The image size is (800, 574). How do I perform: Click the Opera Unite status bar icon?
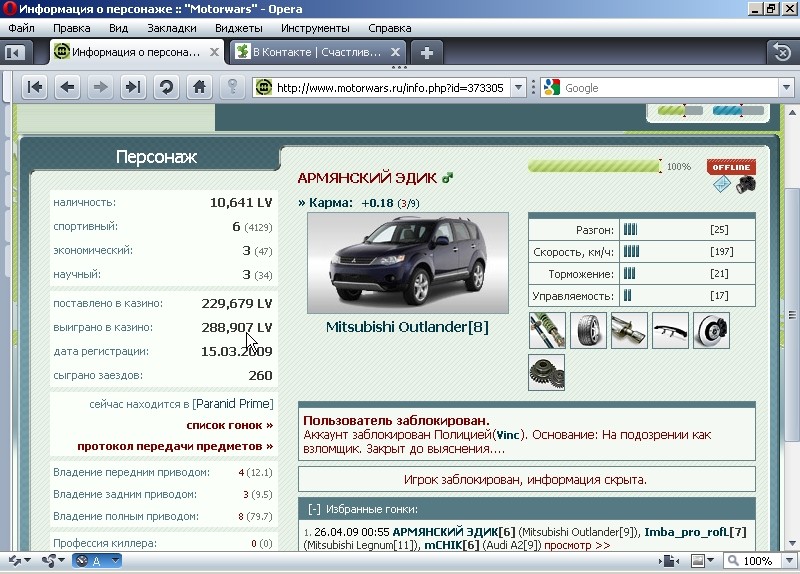(x=49, y=561)
